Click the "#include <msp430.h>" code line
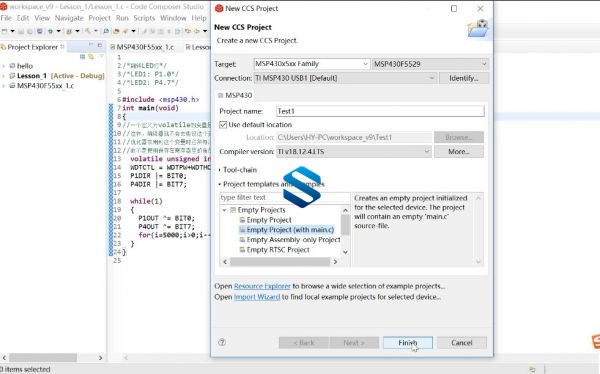The height and width of the screenshot is (374, 600). [x=161, y=100]
